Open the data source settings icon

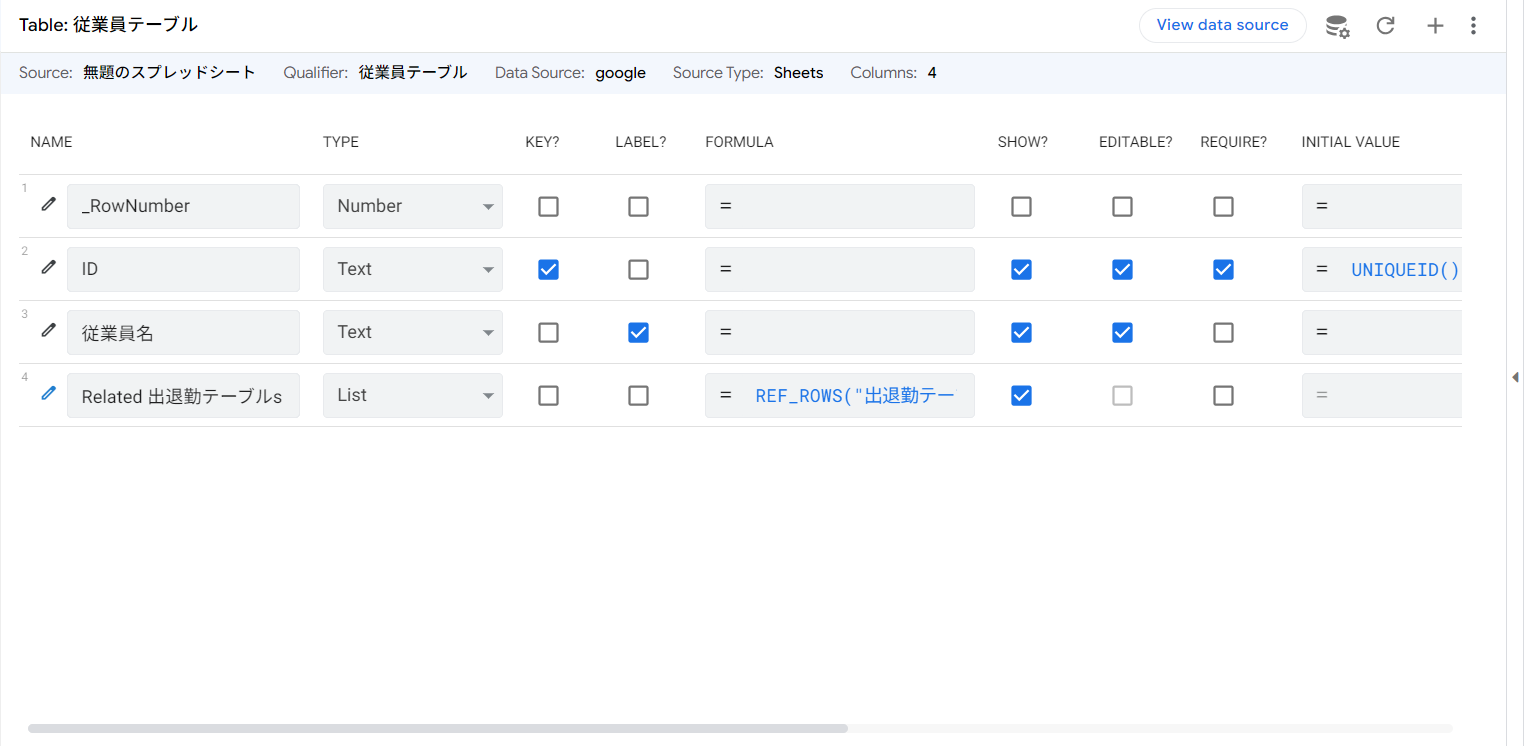tap(1337, 26)
